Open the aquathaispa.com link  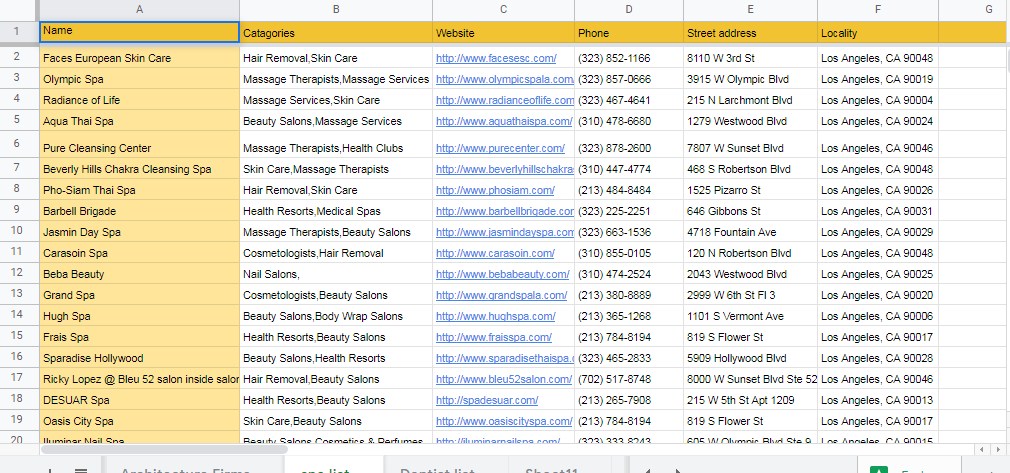pyautogui.click(x=504, y=121)
